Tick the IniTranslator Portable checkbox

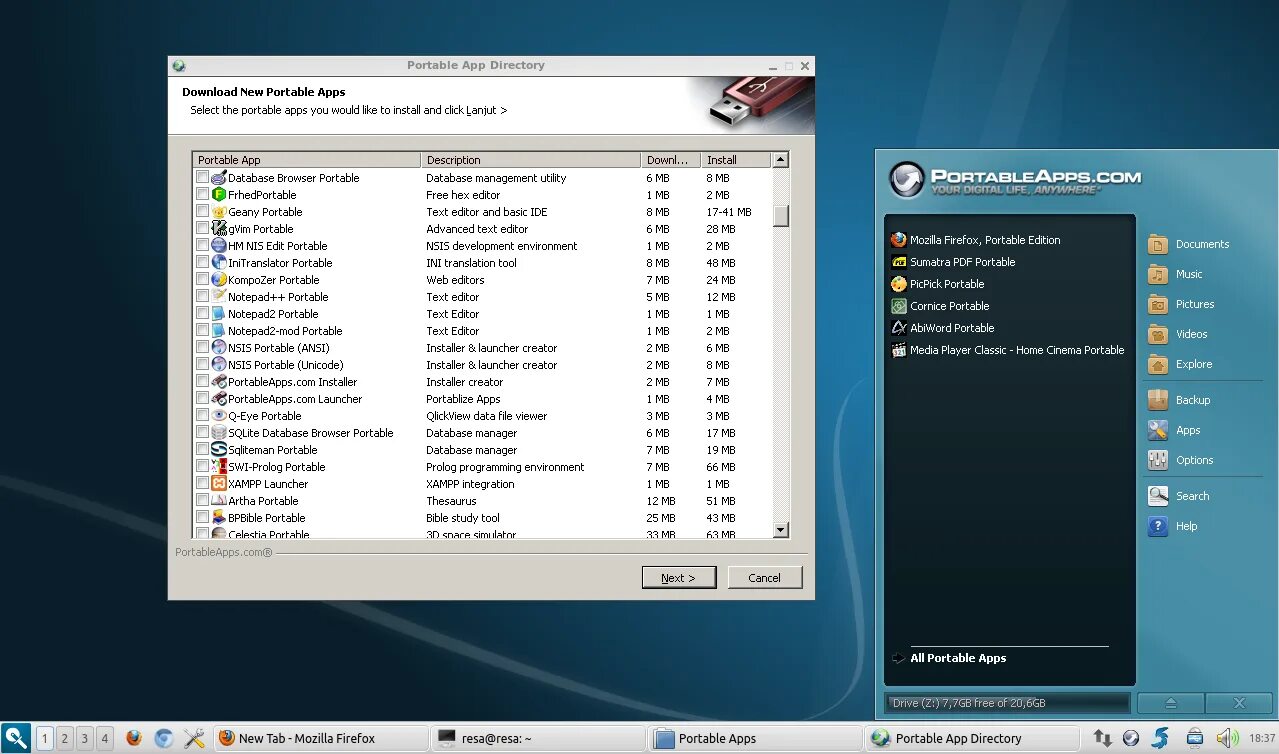tap(203, 263)
